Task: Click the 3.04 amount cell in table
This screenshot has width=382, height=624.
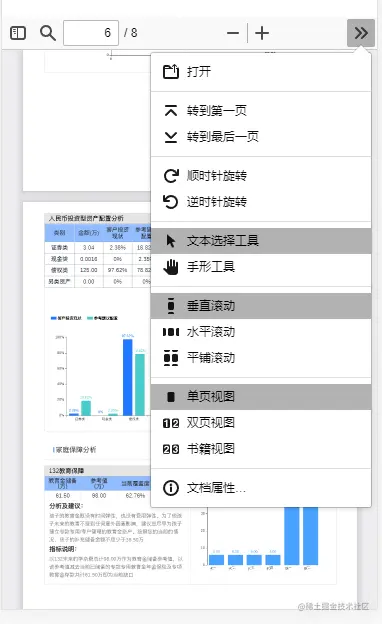Action: point(88,248)
